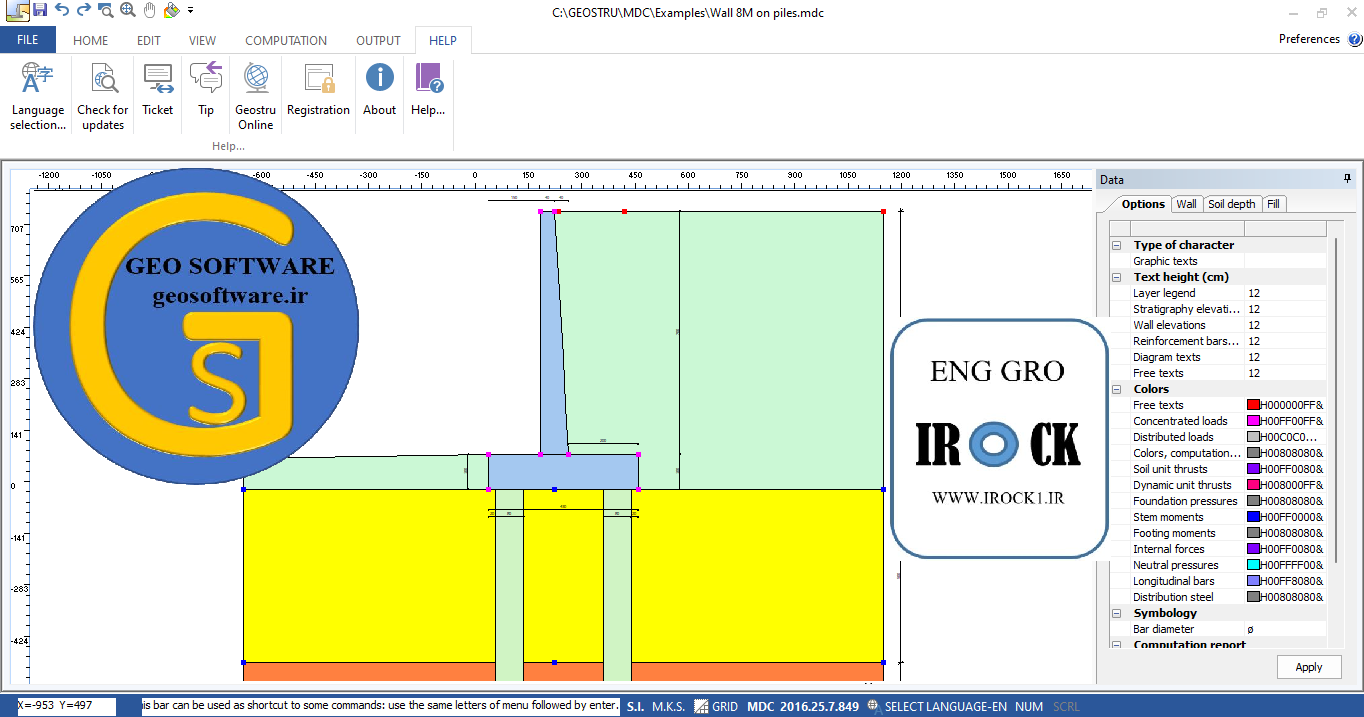1364x717 pixels.
Task: Toggle GRID in the status bar
Action: 716,706
